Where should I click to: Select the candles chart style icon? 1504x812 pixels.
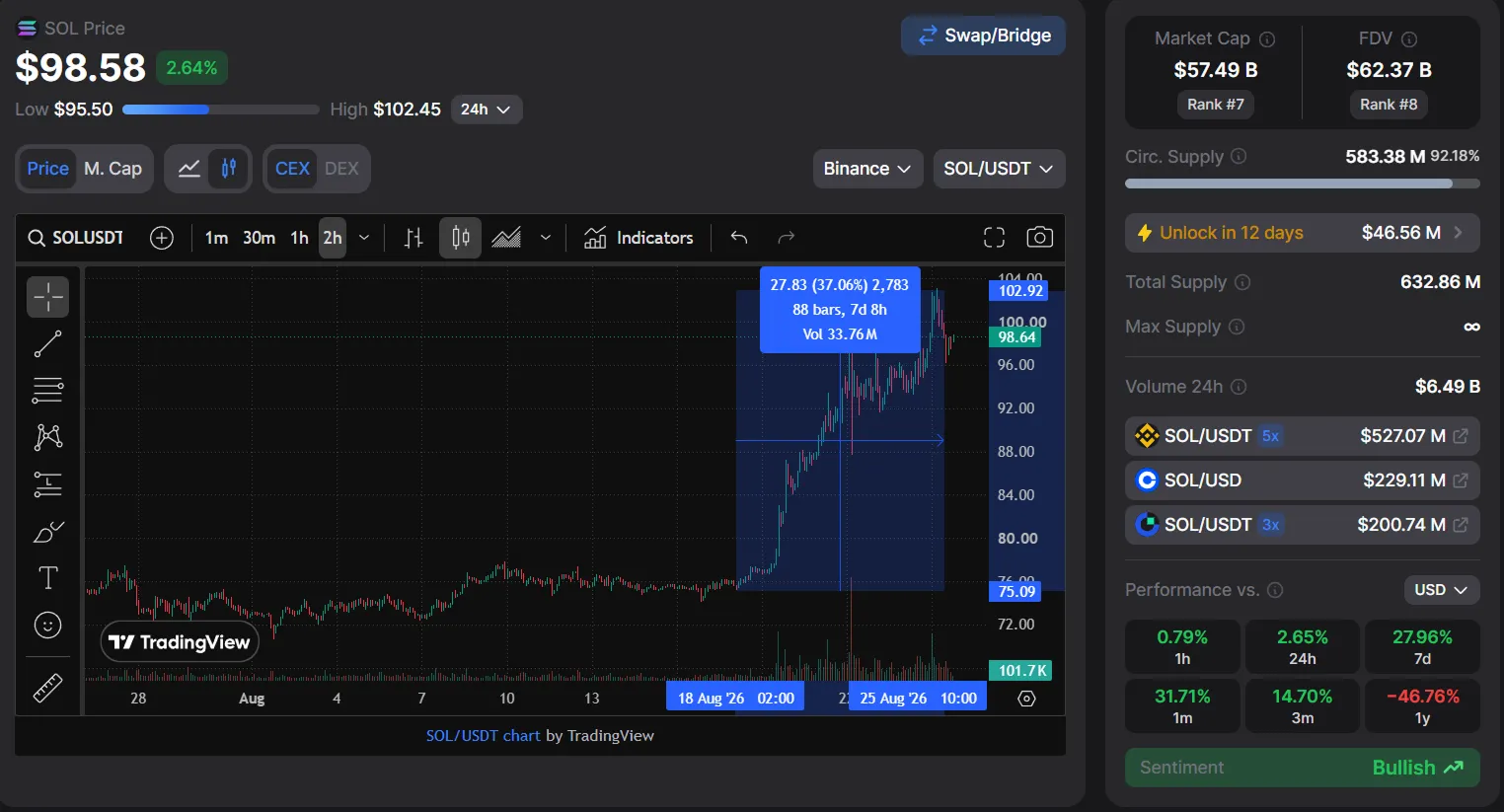[x=461, y=238]
